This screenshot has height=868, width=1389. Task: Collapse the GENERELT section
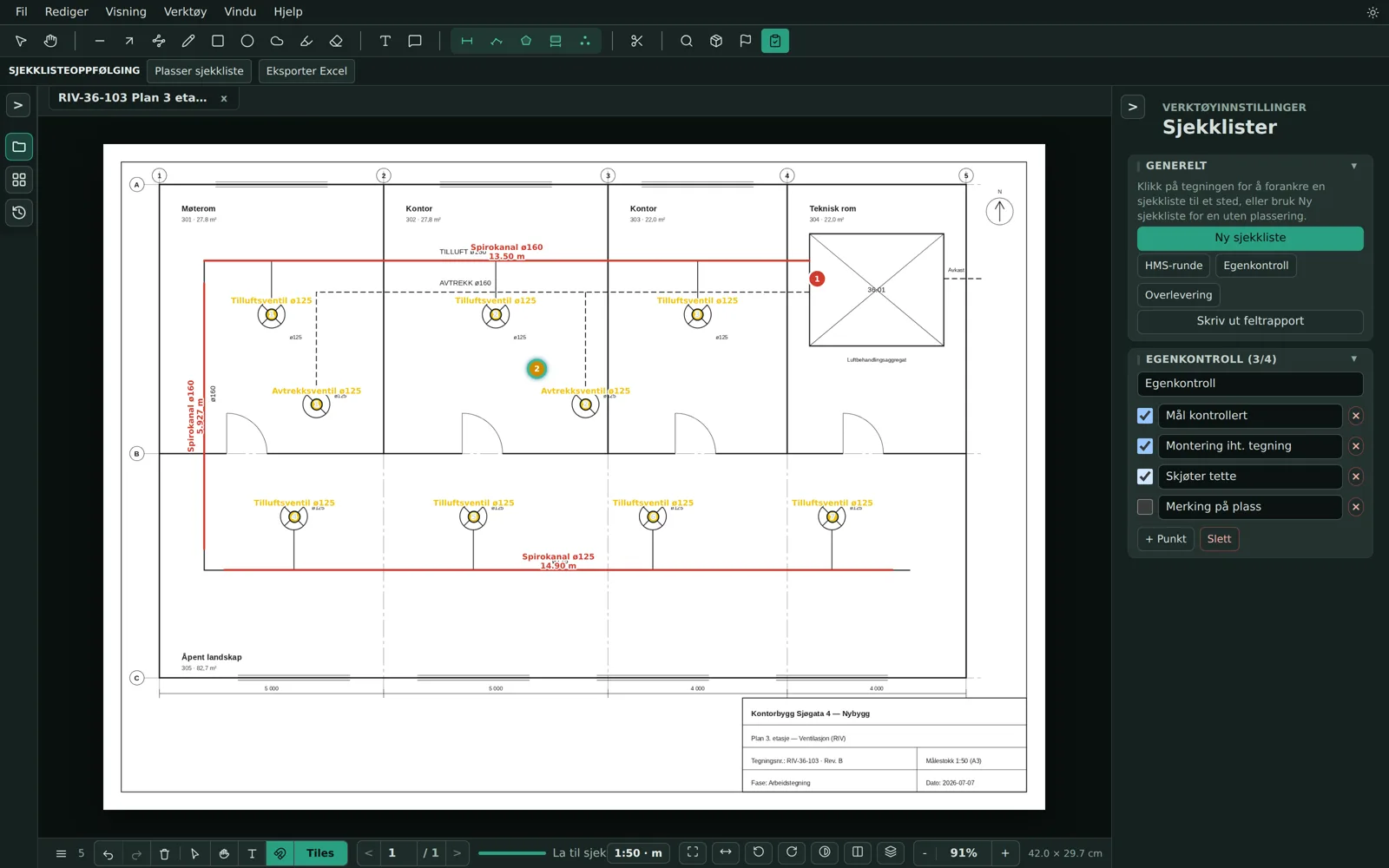1353,166
